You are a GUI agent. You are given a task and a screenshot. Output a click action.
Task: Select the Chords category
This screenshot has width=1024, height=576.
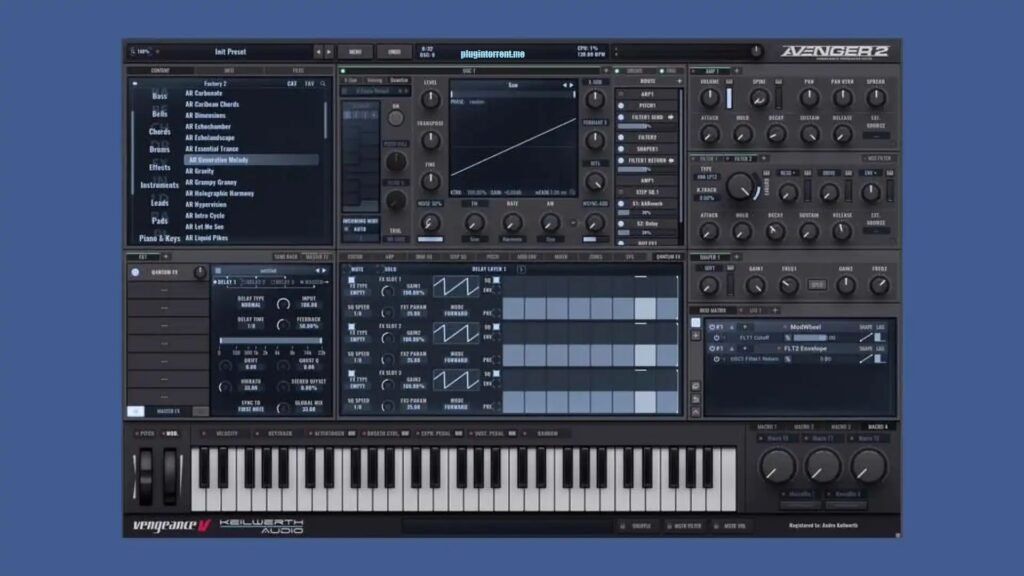(x=159, y=131)
